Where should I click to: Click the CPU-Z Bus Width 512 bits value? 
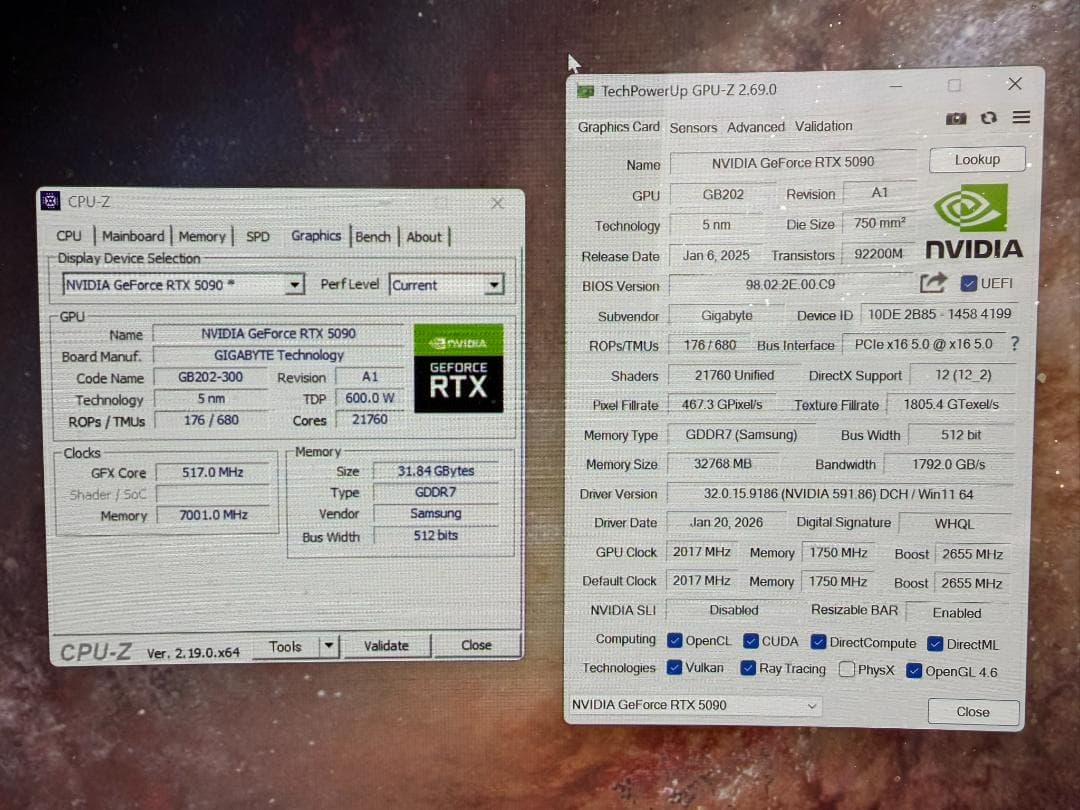(x=436, y=535)
